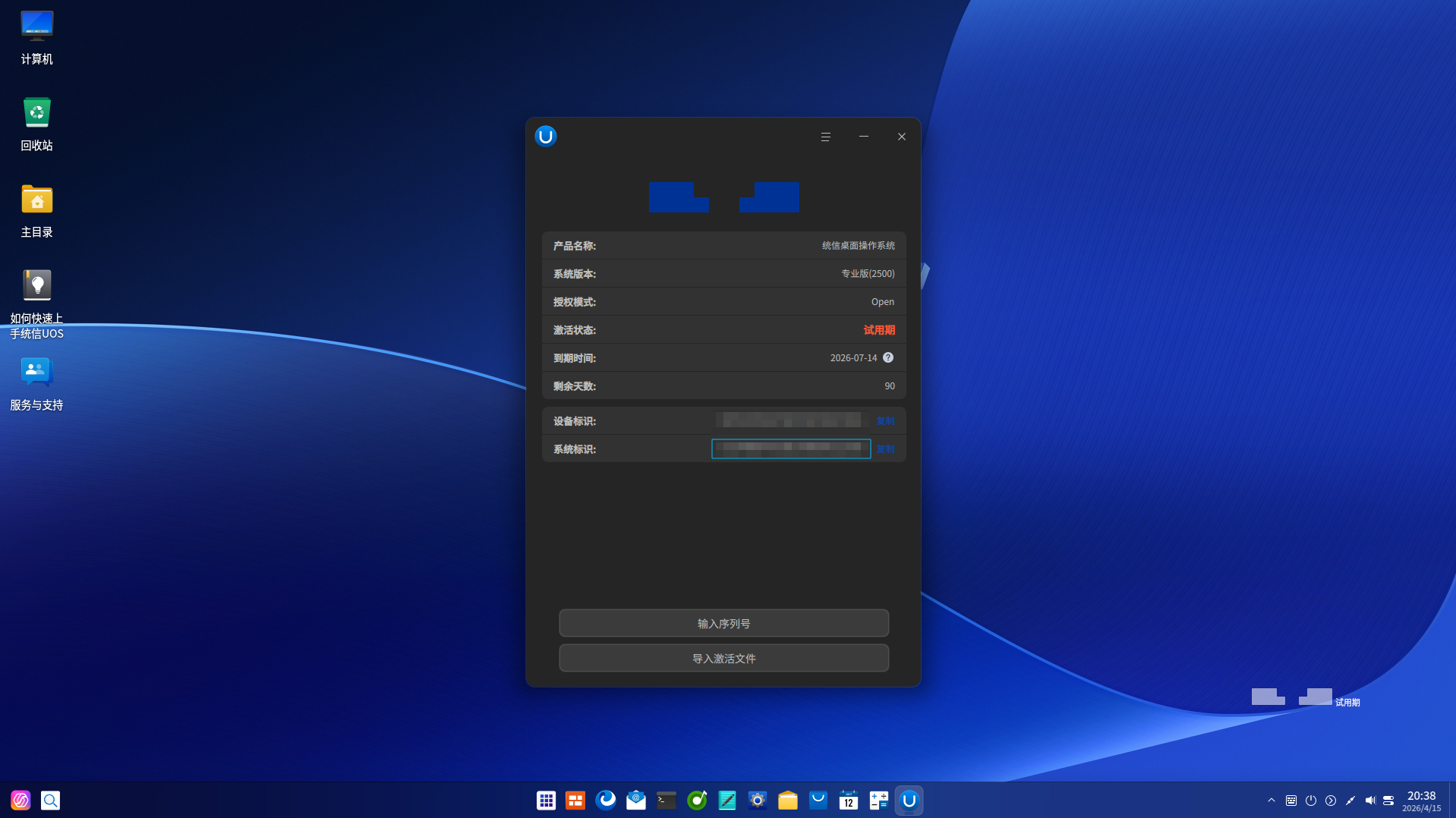Click the product name 统信桌面操作系统
Image resolution: width=1456 pixels, height=818 pixels.
(858, 246)
